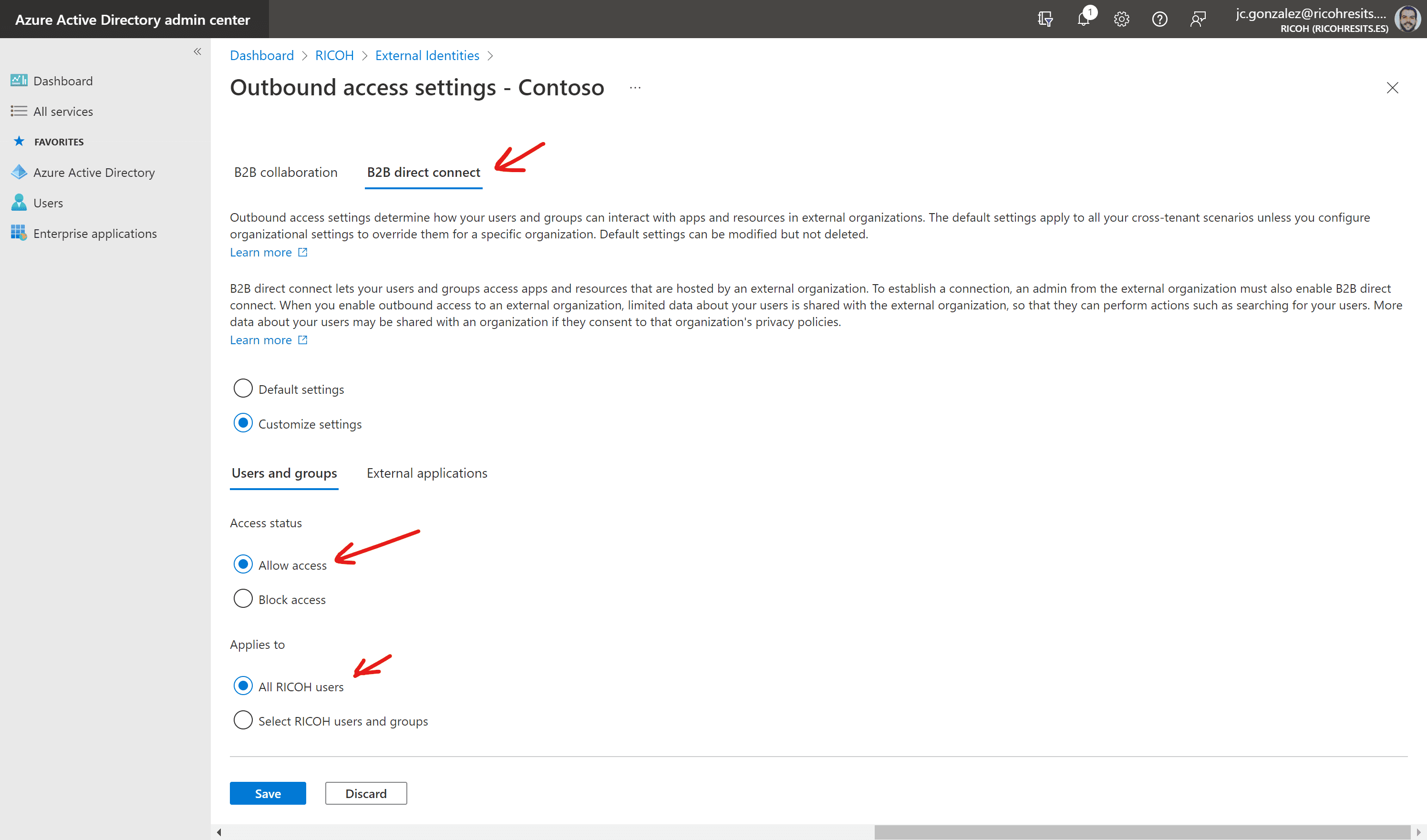Open the help question mark icon
Viewport: 1427px width, 840px height.
(x=1159, y=19)
